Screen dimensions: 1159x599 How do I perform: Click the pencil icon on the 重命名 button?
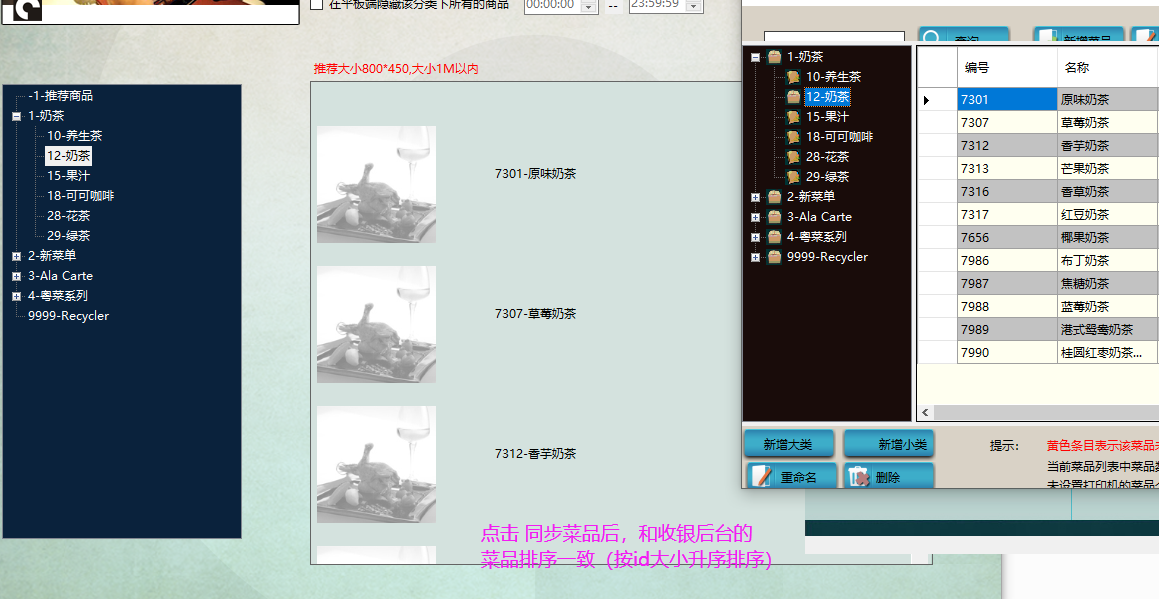point(761,477)
